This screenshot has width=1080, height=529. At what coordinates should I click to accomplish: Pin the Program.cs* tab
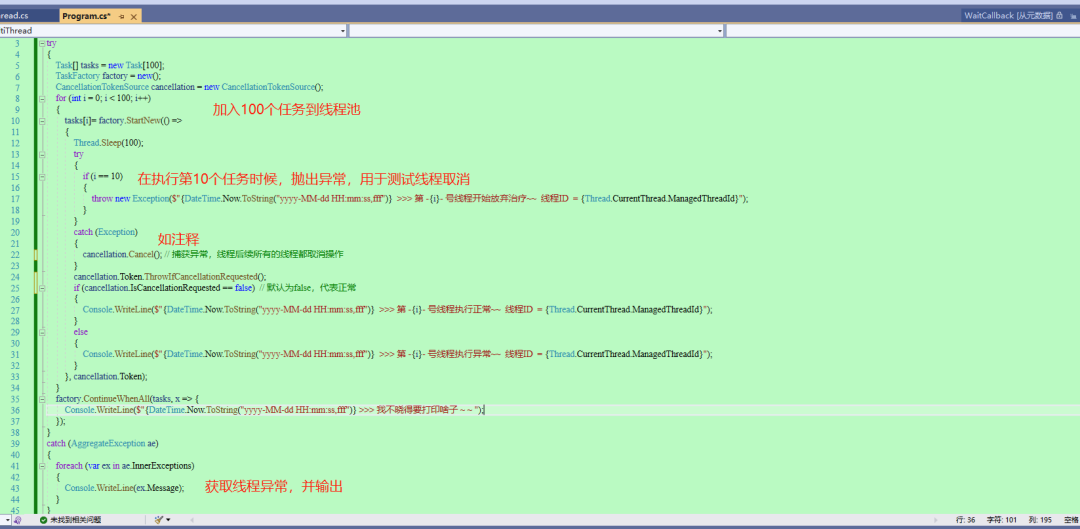click(122, 16)
